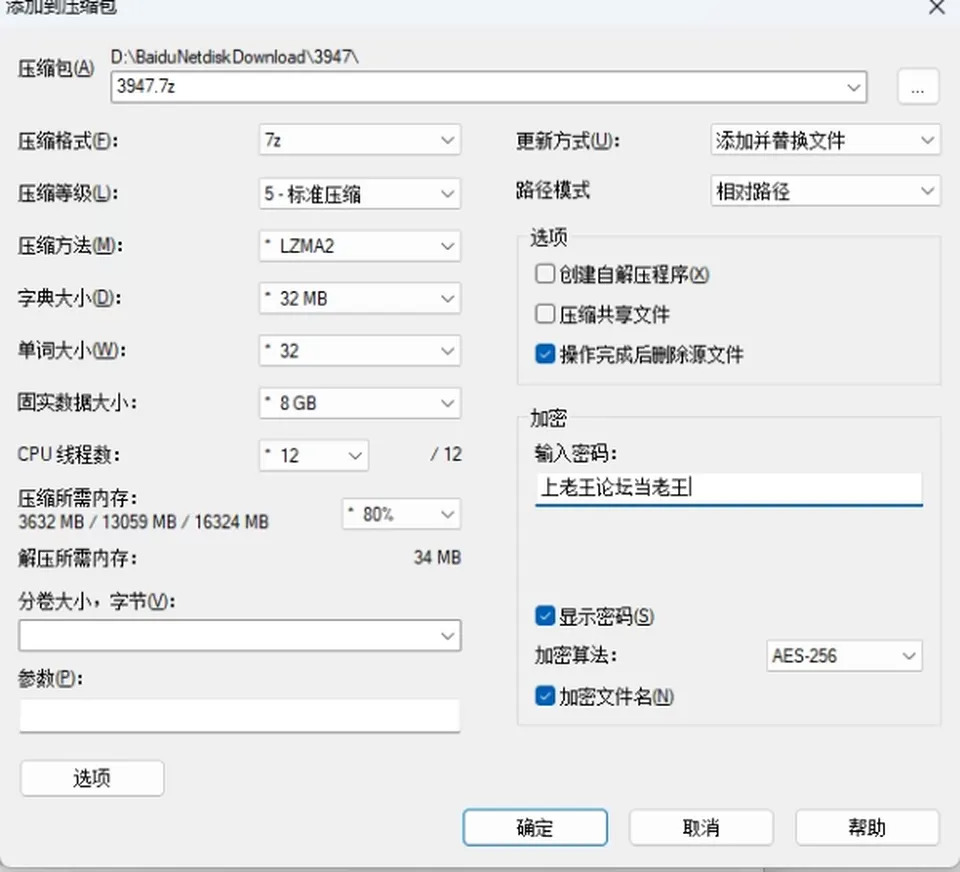
Task: Open the 压缩等级 标准压缩 dropdown
Action: coord(360,194)
